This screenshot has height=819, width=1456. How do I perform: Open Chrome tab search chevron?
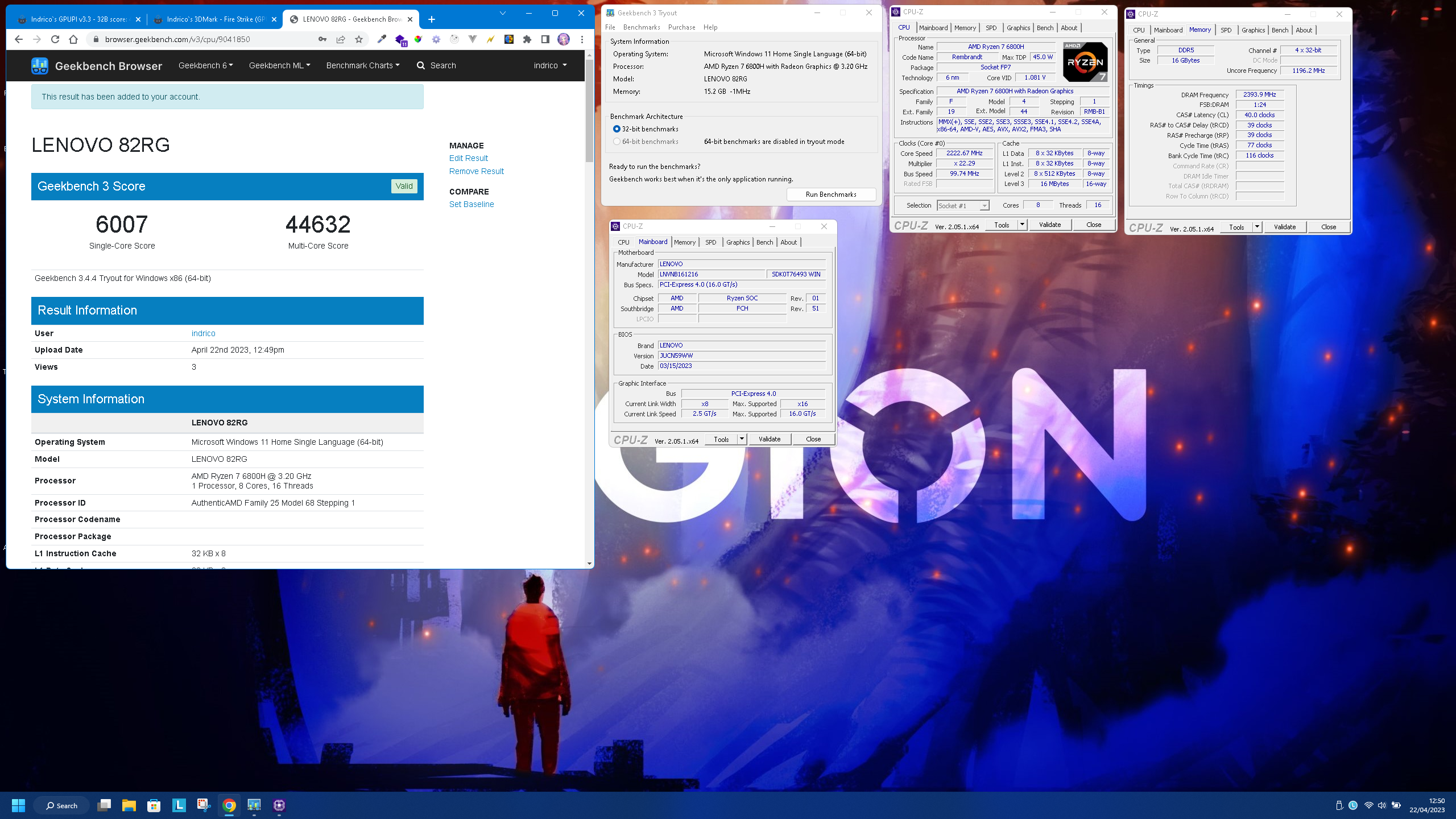click(x=503, y=13)
